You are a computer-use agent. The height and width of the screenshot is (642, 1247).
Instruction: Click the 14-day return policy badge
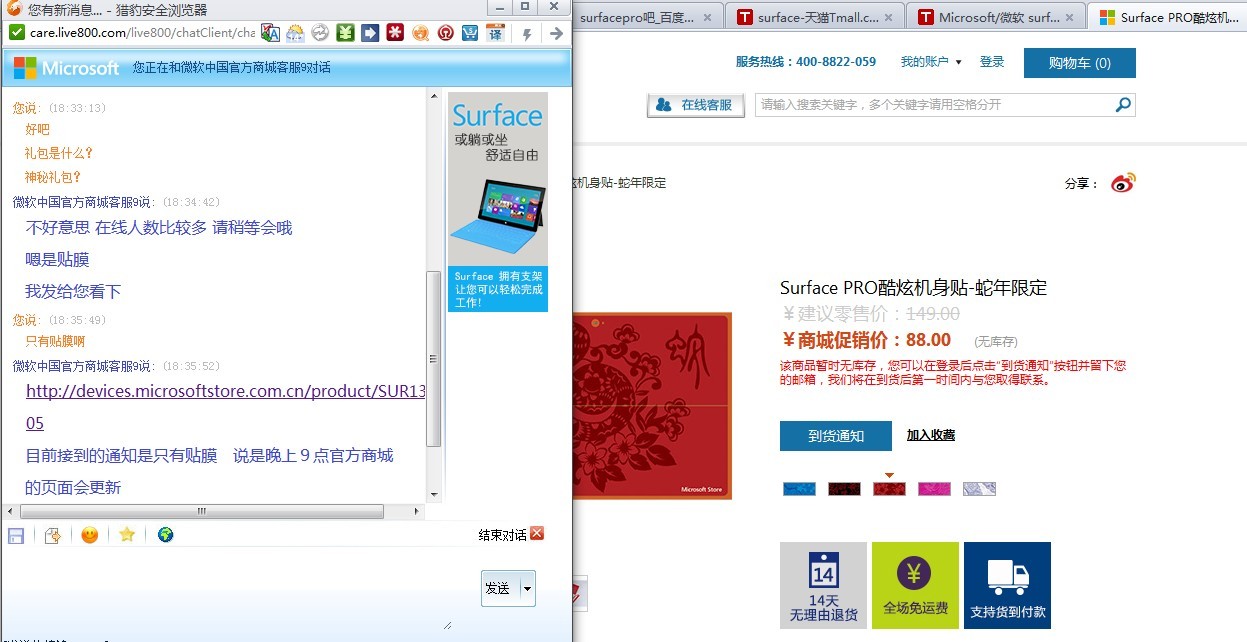coord(823,585)
